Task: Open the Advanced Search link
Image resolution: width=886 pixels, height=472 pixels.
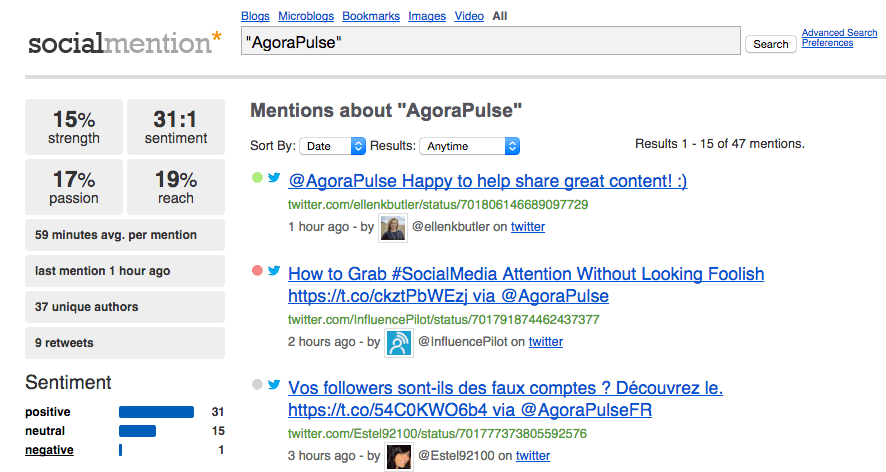Action: [x=839, y=33]
